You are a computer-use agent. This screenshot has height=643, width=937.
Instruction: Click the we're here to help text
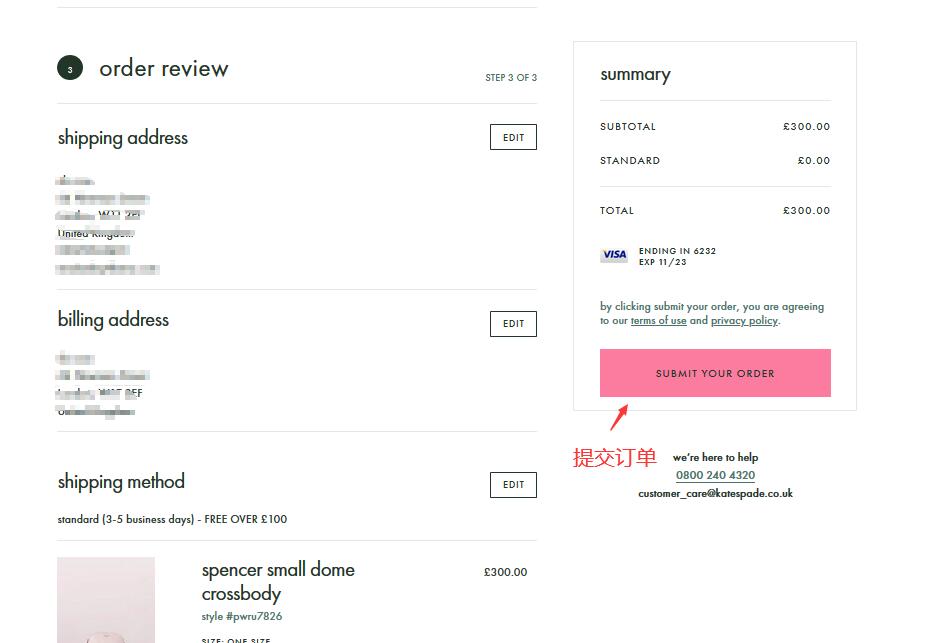(x=715, y=457)
